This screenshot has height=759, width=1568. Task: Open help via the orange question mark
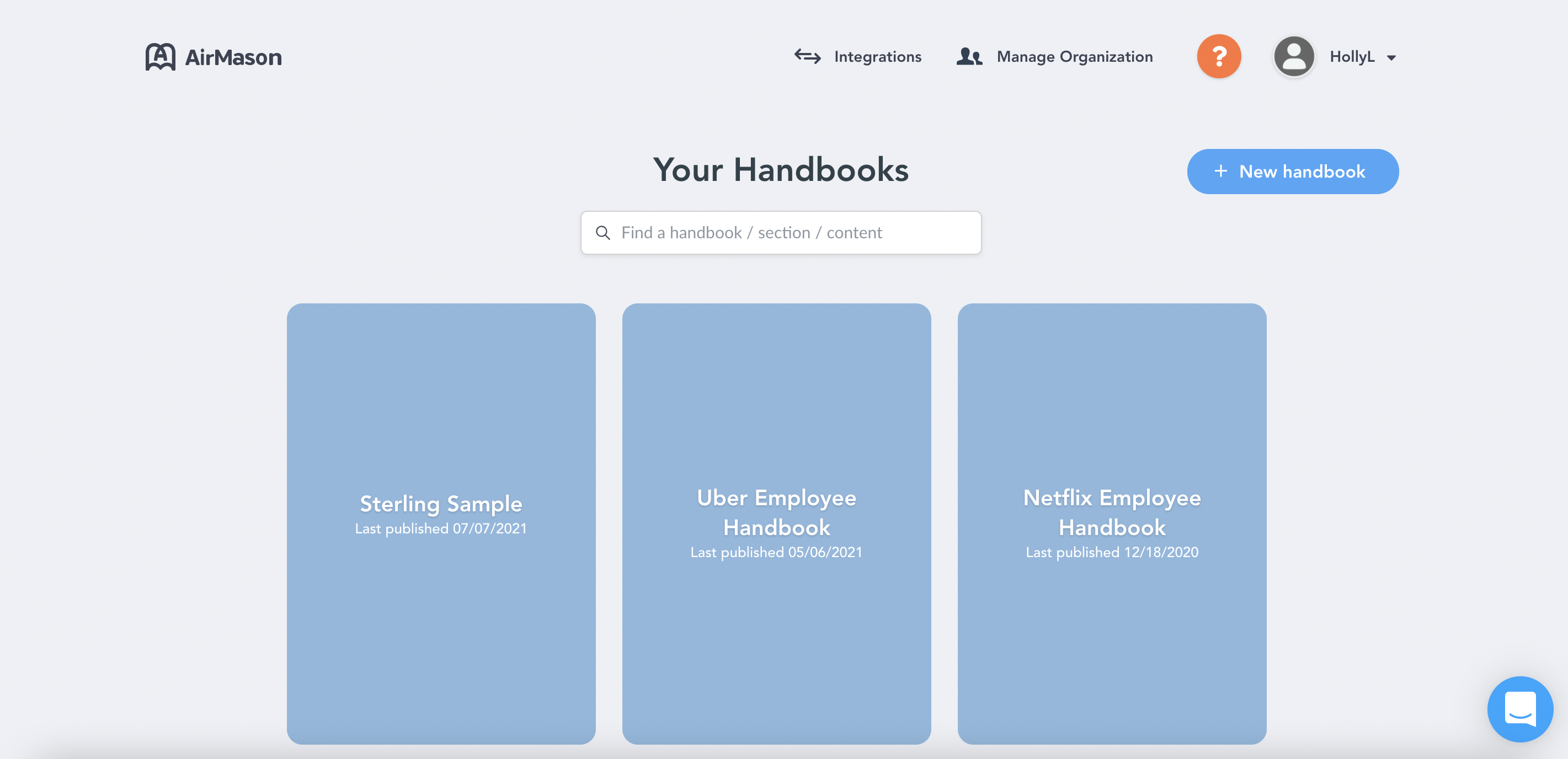1218,56
